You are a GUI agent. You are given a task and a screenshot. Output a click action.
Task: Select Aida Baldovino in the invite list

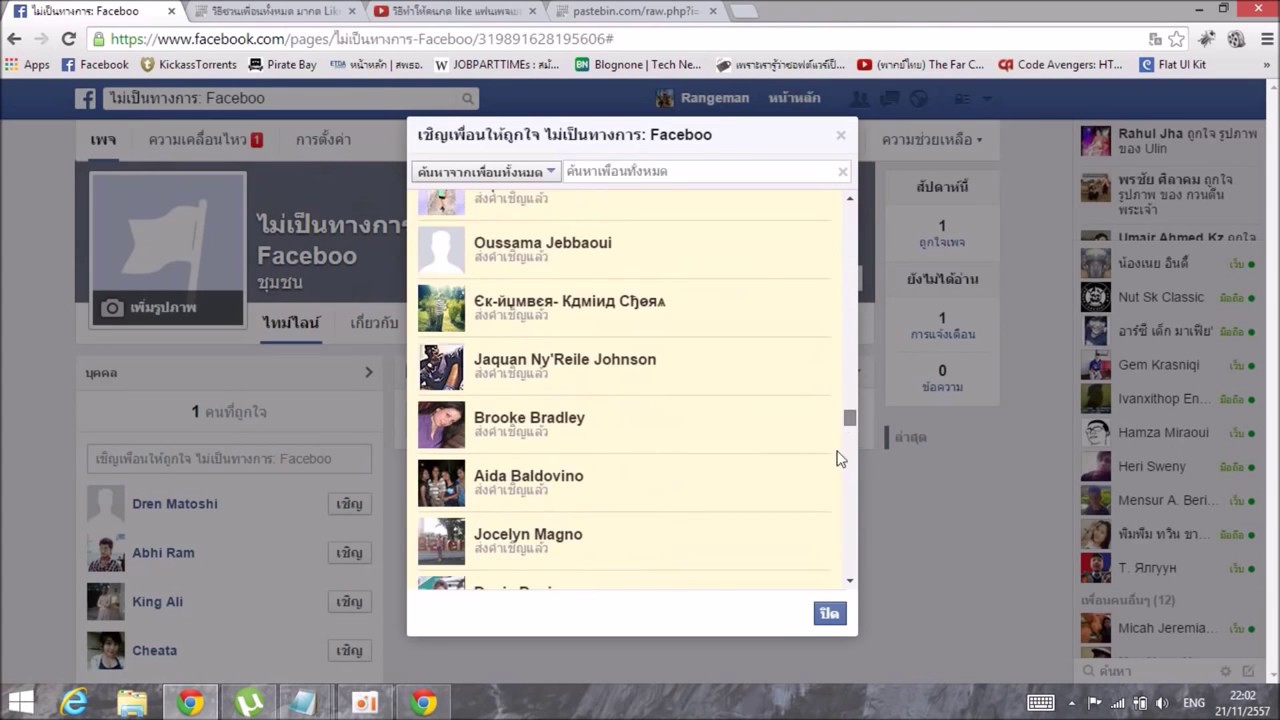pyautogui.click(x=624, y=483)
